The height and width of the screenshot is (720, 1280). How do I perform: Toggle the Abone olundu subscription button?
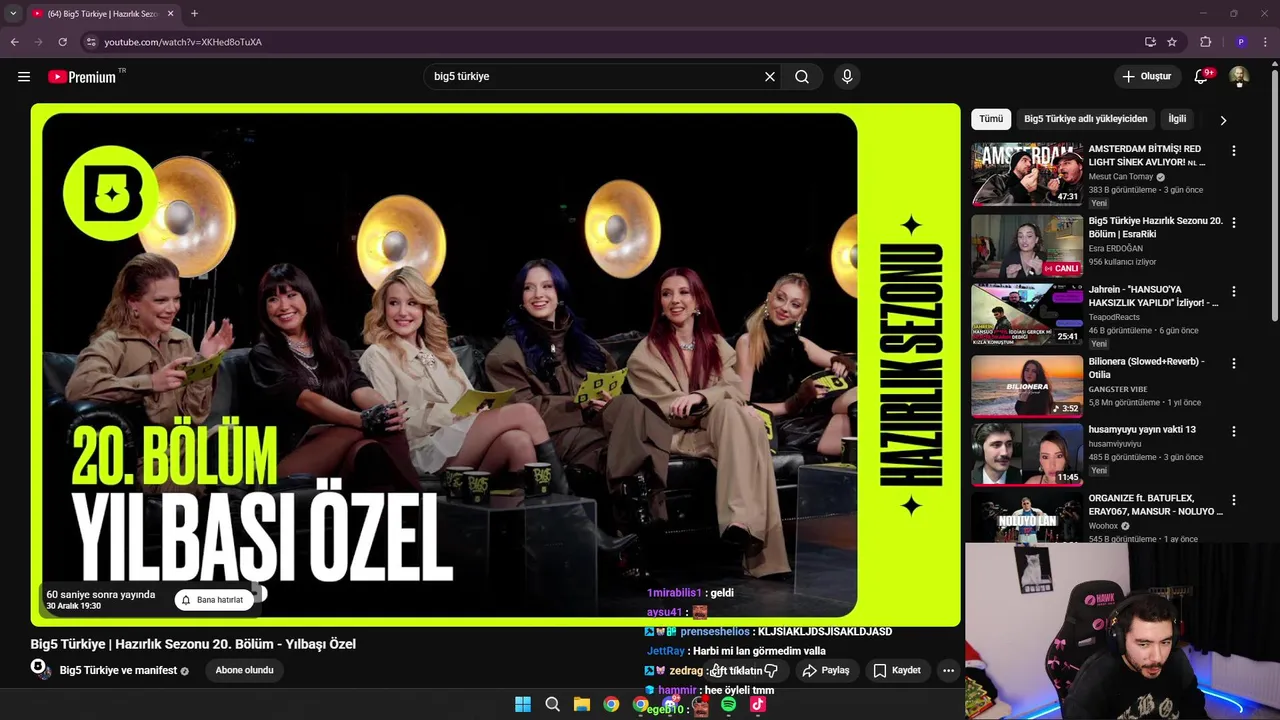pos(244,670)
